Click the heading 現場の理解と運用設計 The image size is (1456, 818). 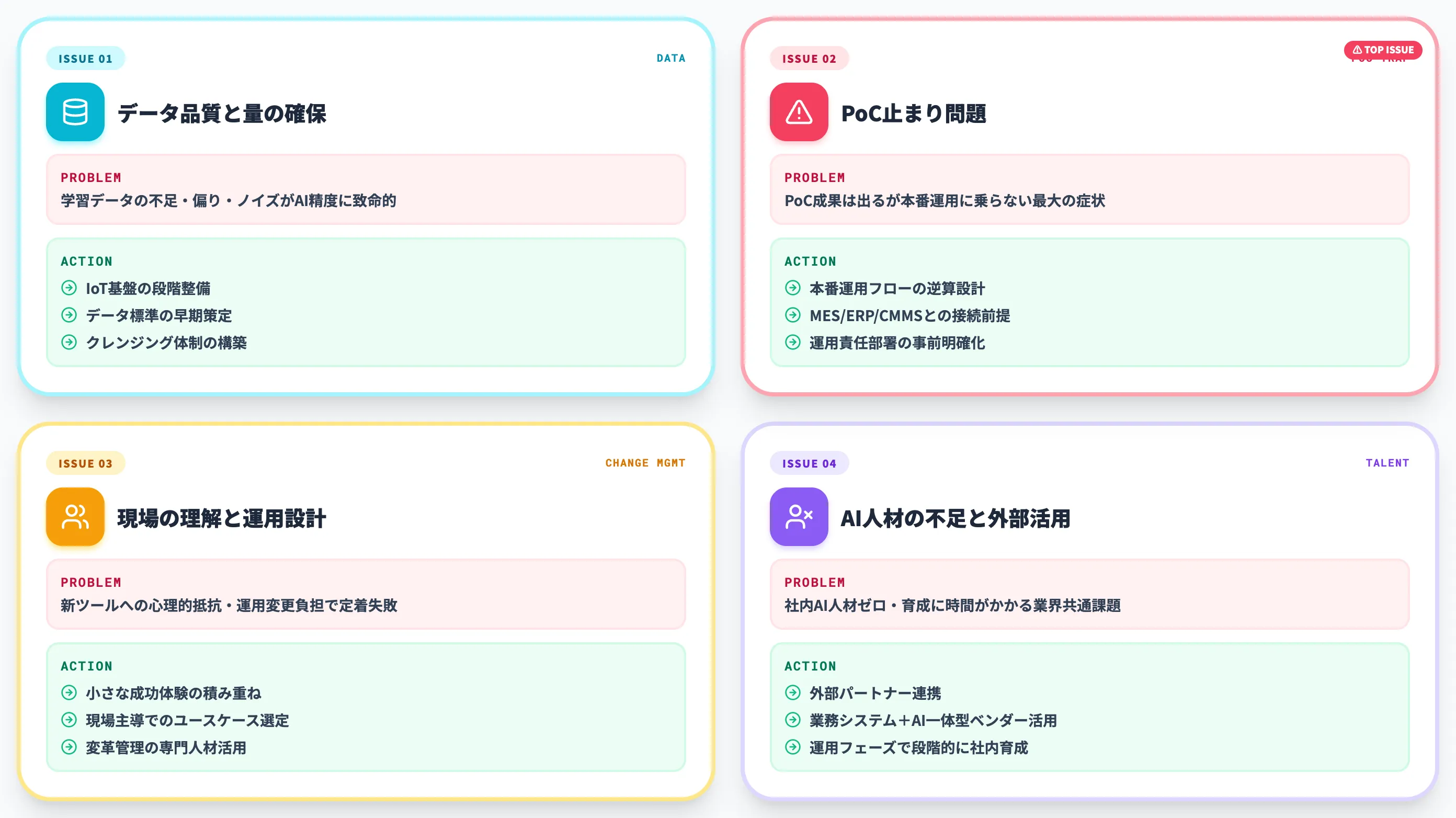tap(222, 518)
